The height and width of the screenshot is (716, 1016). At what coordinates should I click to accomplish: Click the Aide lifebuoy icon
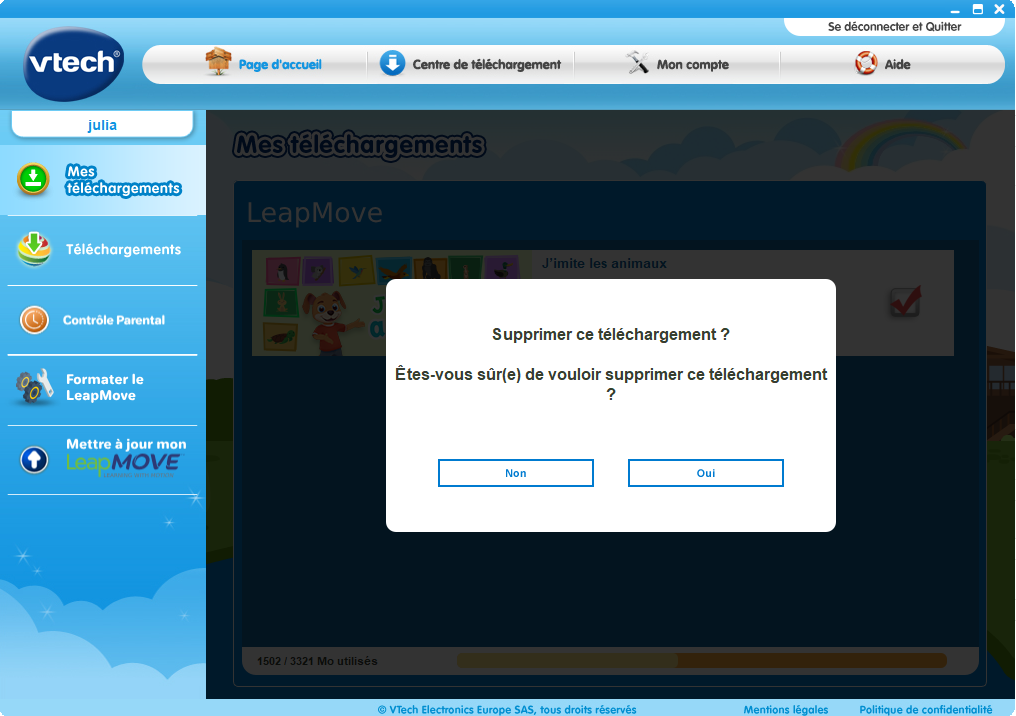click(x=866, y=64)
